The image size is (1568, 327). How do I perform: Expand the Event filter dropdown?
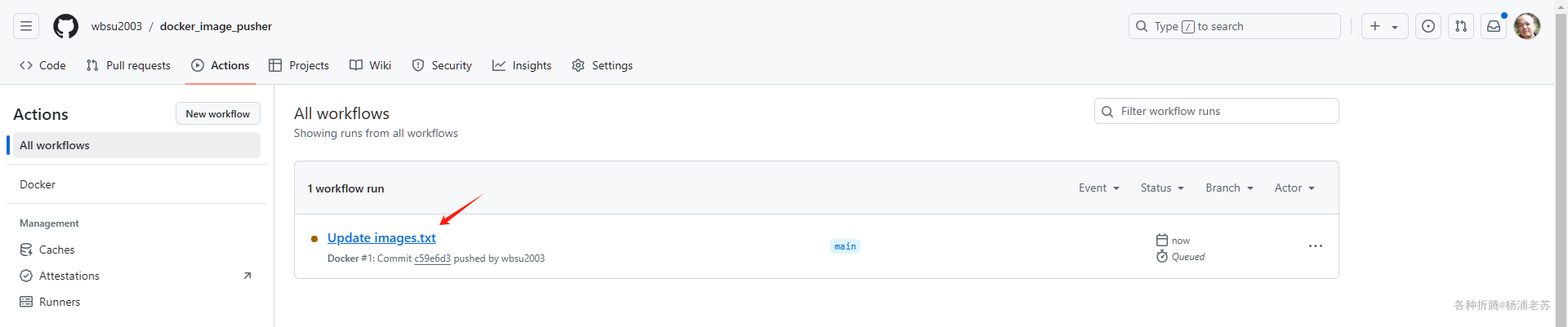pos(1099,188)
